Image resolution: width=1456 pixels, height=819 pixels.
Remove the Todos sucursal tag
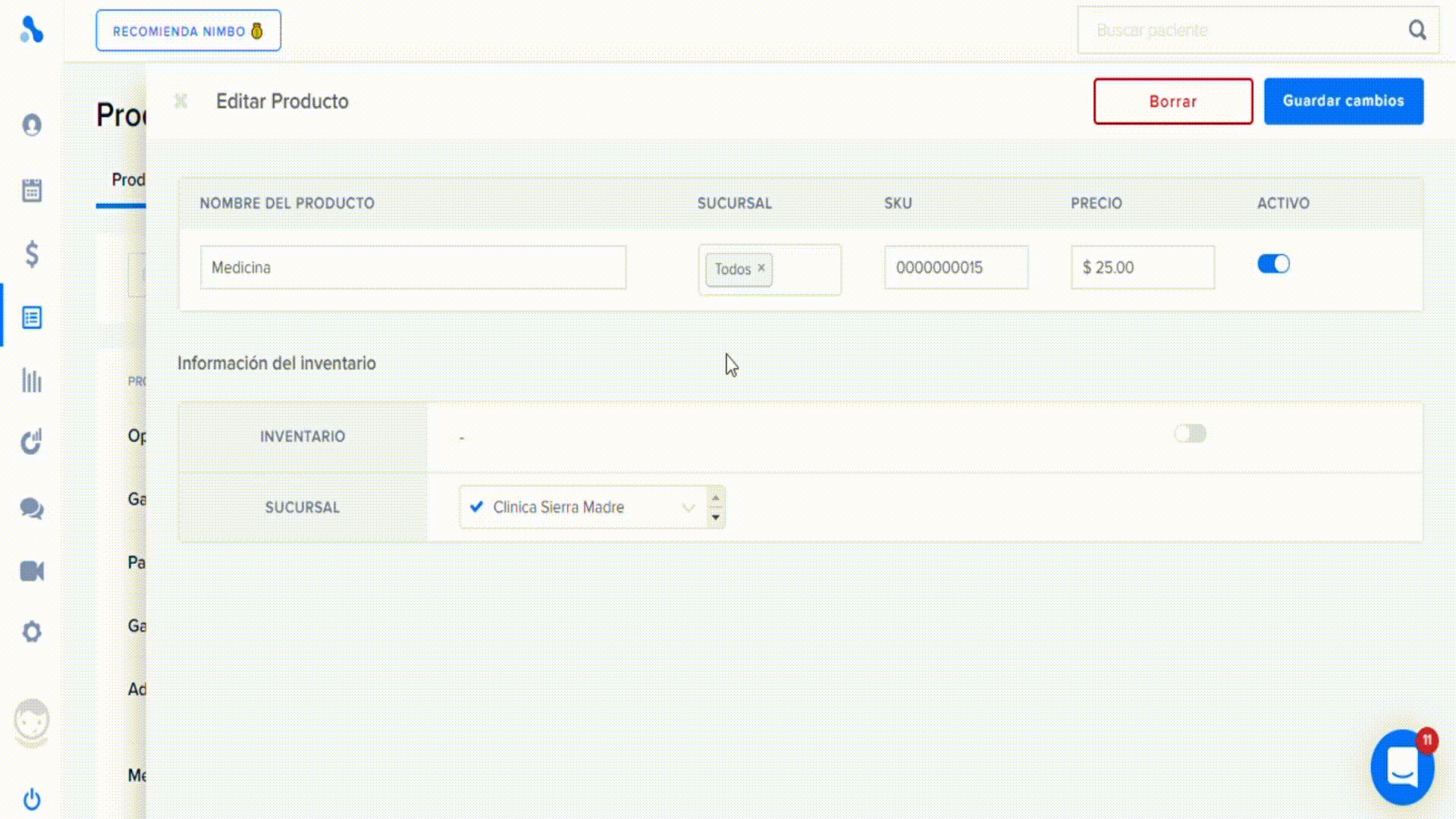tap(761, 268)
